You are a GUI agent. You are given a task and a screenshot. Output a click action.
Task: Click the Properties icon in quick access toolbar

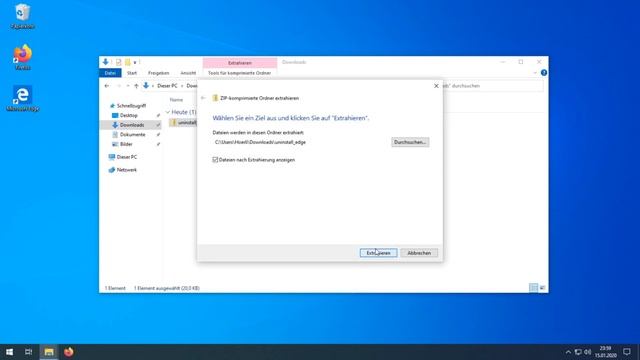pos(118,62)
